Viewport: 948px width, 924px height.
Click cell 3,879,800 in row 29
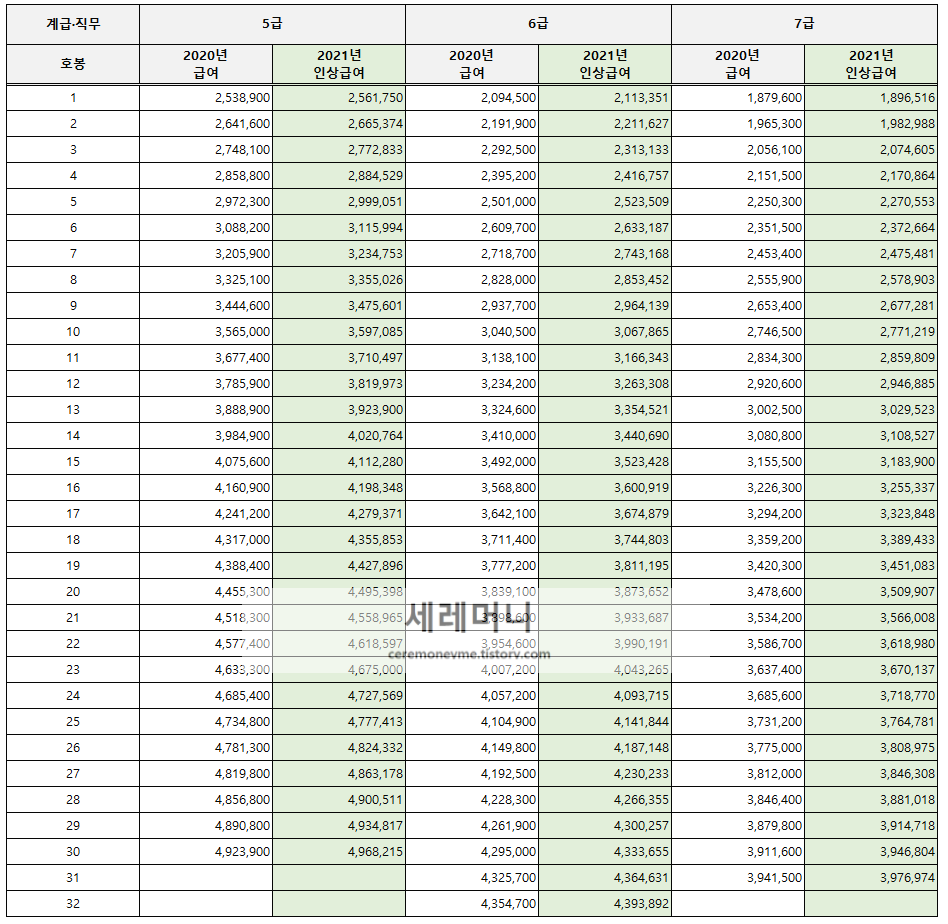click(x=738, y=826)
